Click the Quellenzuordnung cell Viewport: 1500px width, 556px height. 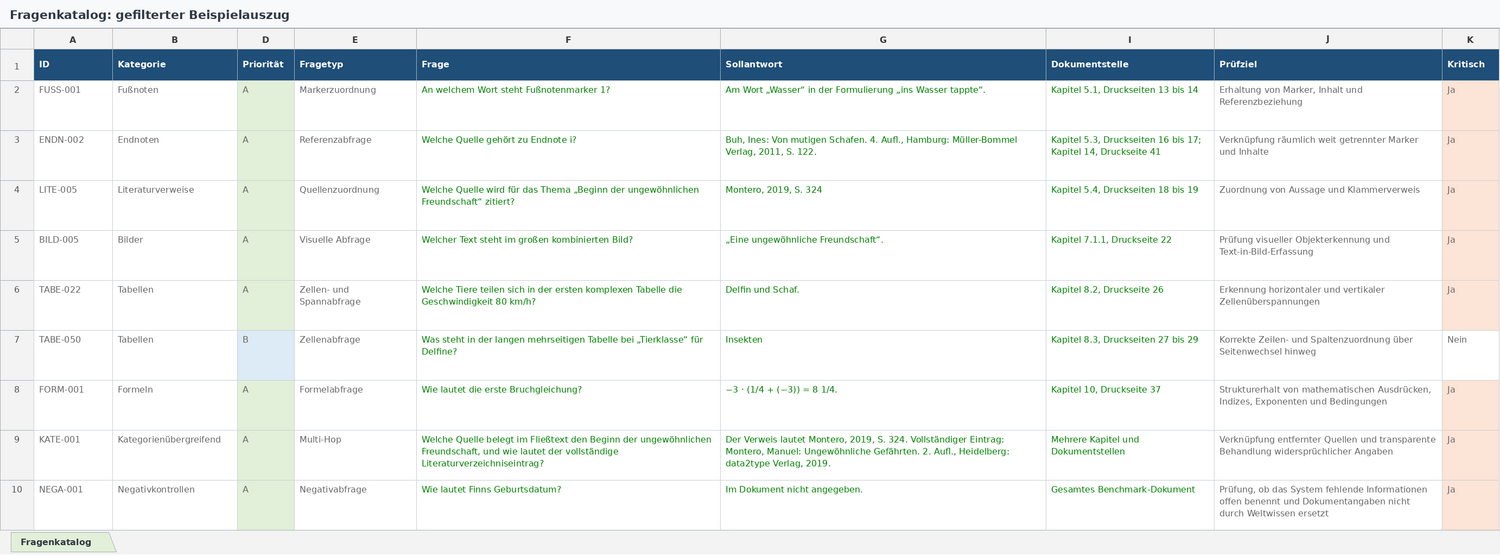click(x=355, y=206)
